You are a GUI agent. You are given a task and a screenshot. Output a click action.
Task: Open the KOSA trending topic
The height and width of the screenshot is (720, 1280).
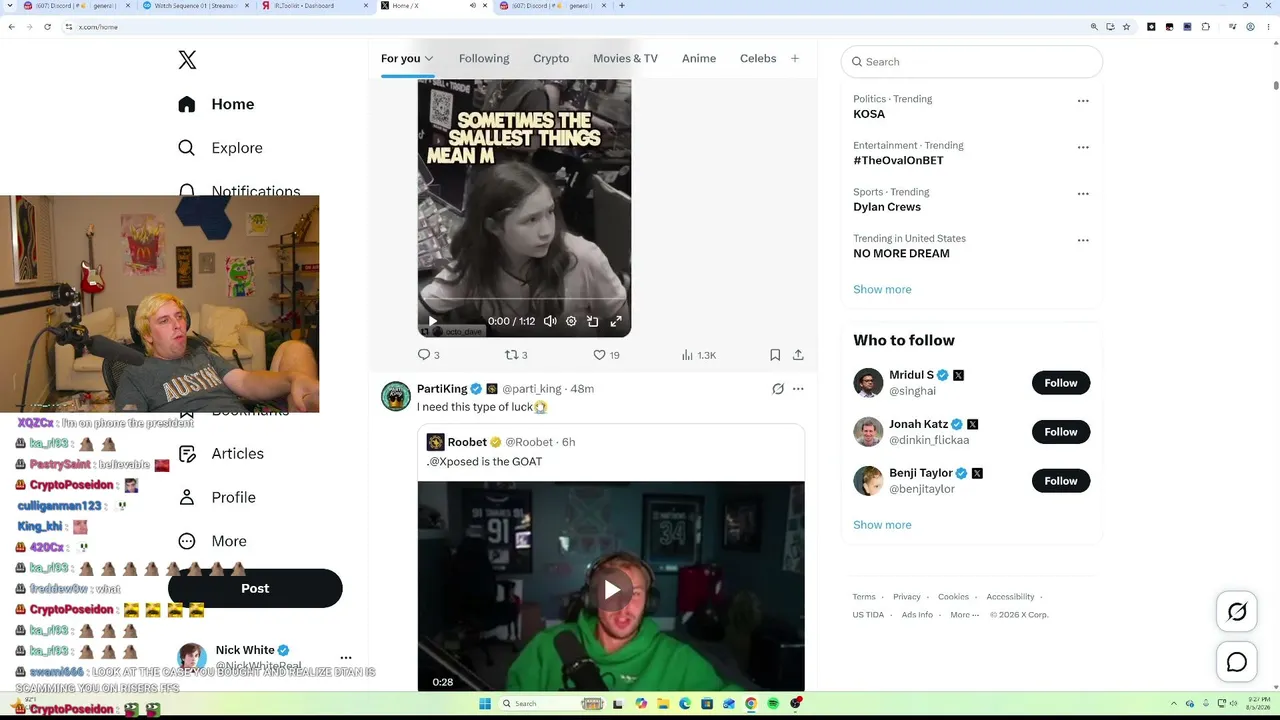tap(869, 114)
